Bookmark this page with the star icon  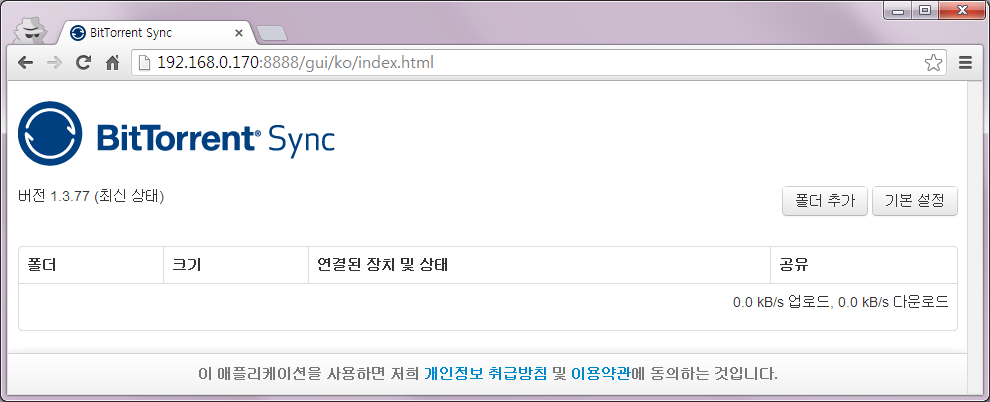pyautogui.click(x=932, y=62)
